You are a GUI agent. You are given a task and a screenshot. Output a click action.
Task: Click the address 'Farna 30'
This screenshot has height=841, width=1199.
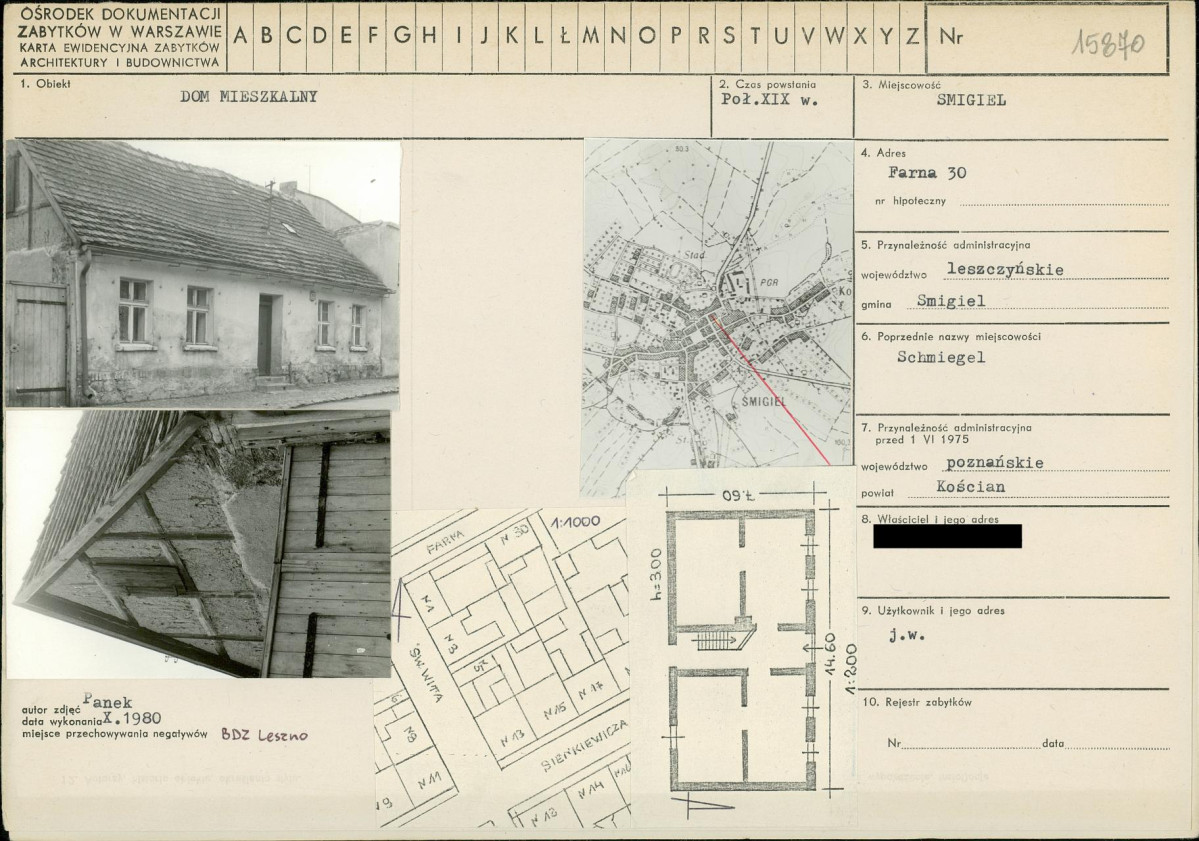927,173
